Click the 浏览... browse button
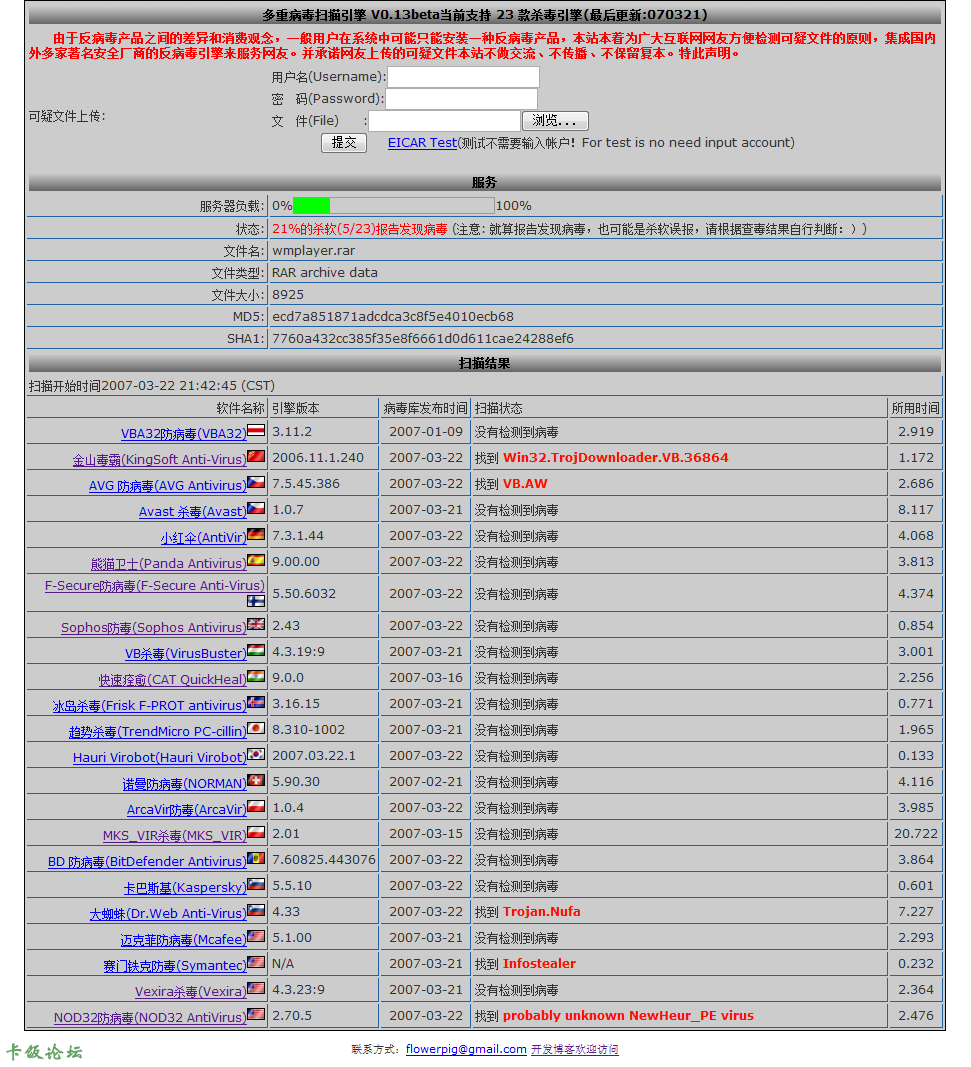This screenshot has height=1067, width=971. 555,120
